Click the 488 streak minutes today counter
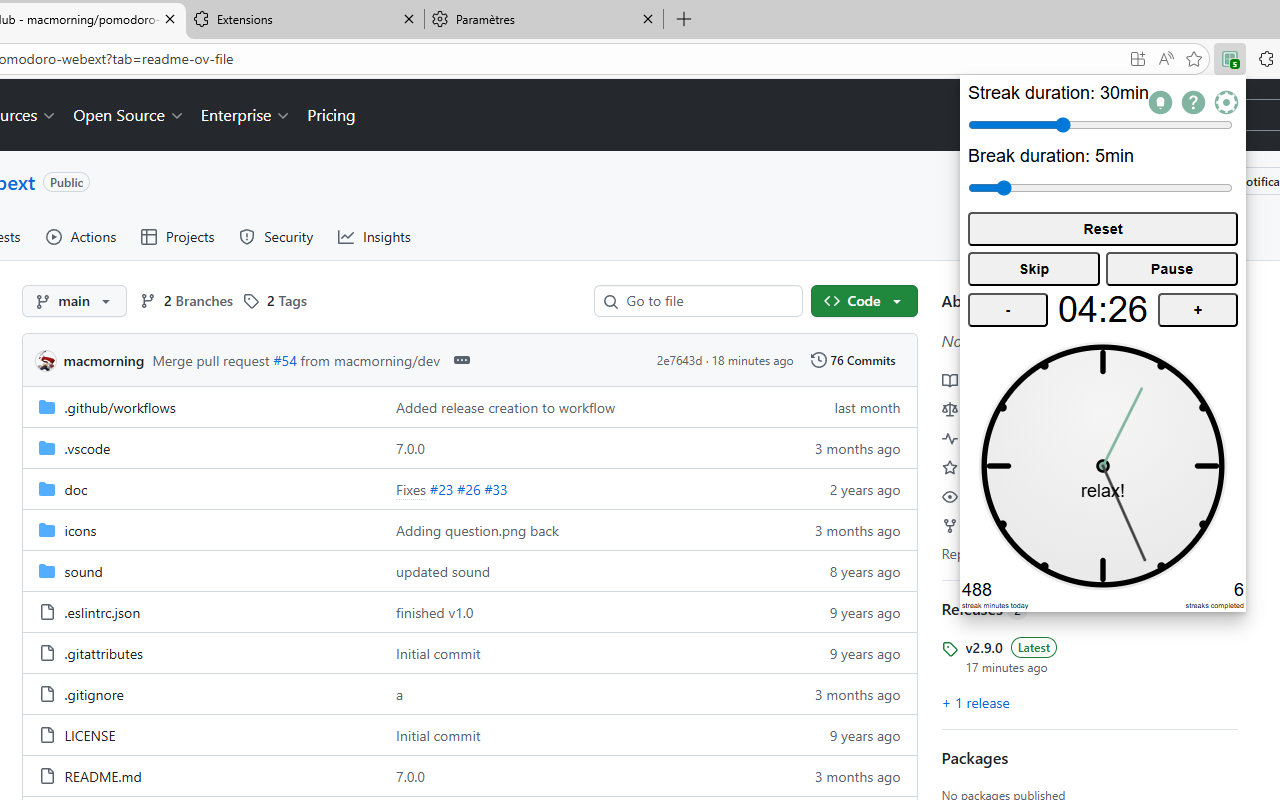The height and width of the screenshot is (800, 1280). (x=977, y=590)
